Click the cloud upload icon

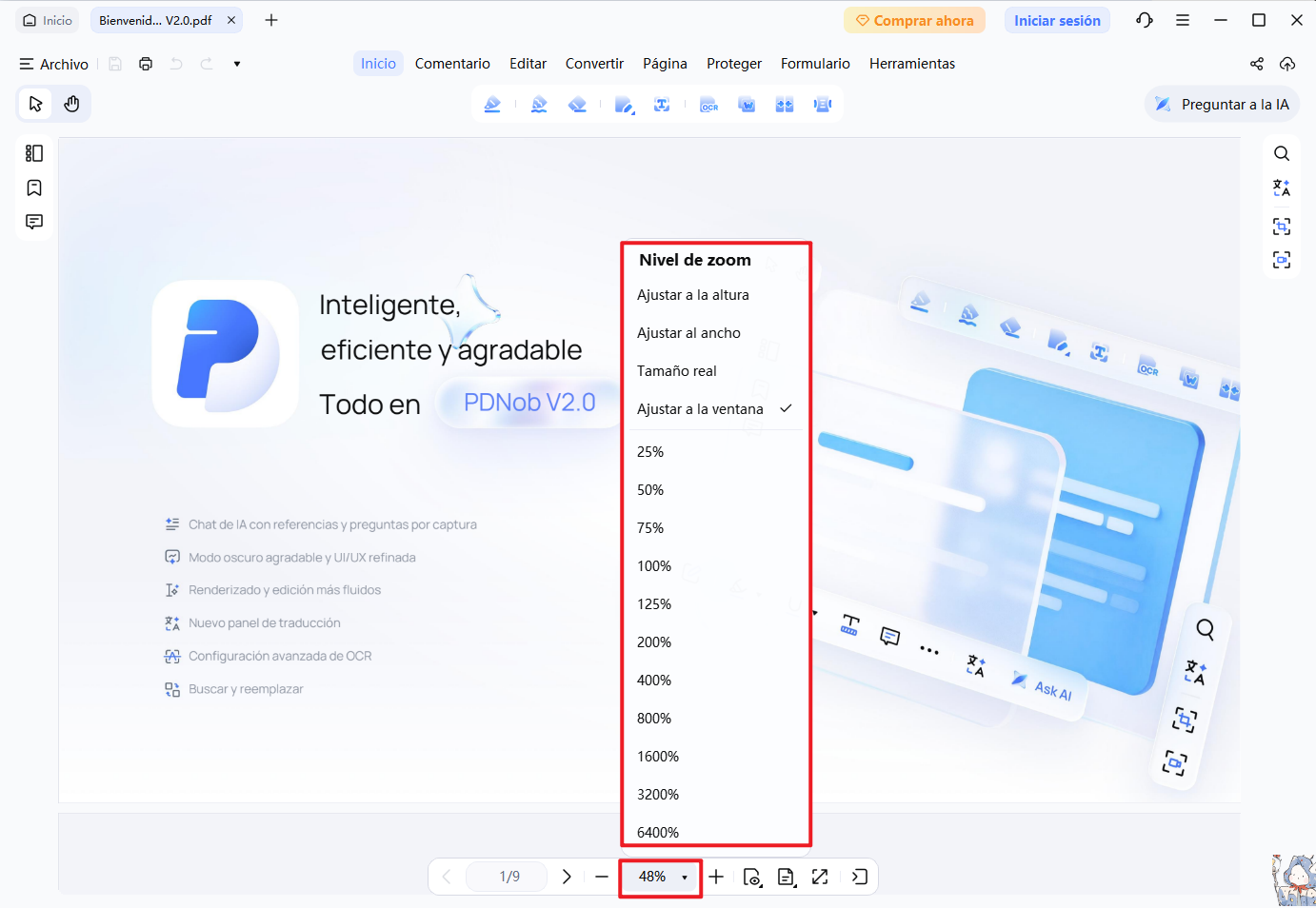click(1287, 64)
